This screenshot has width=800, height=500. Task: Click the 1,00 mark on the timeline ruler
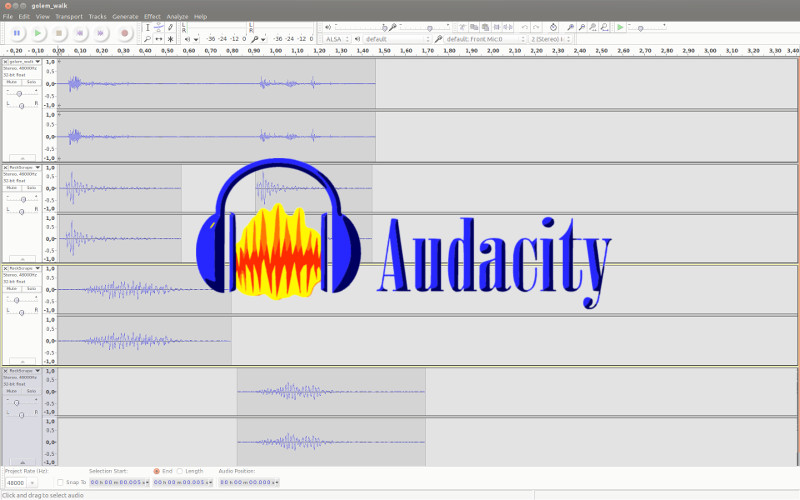tap(276, 51)
